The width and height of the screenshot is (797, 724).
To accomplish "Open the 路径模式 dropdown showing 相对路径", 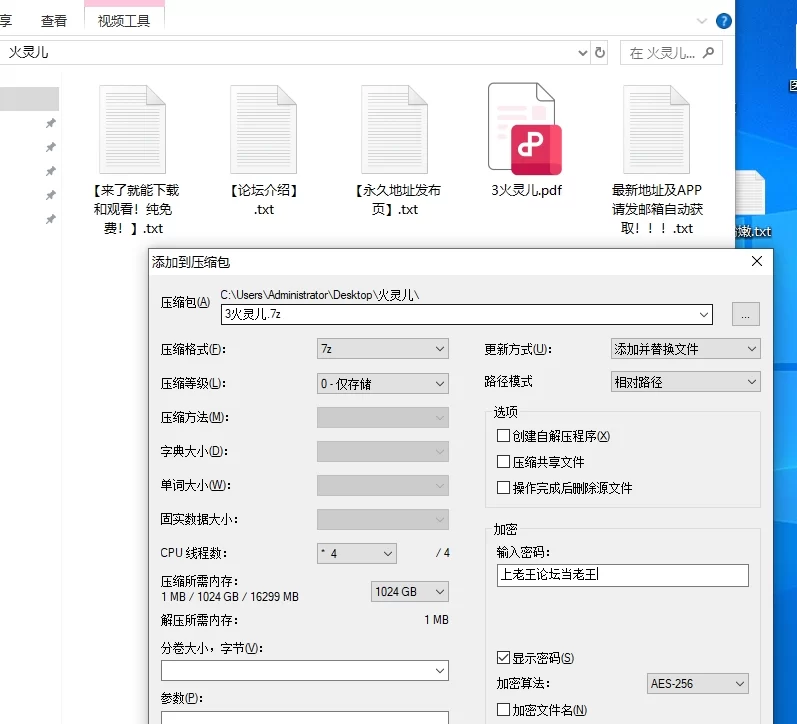I will [x=685, y=382].
